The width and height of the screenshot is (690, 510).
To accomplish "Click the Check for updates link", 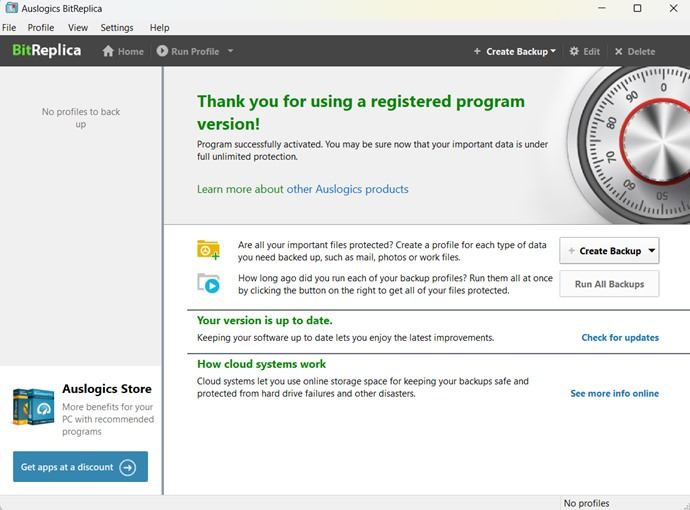I will (620, 338).
